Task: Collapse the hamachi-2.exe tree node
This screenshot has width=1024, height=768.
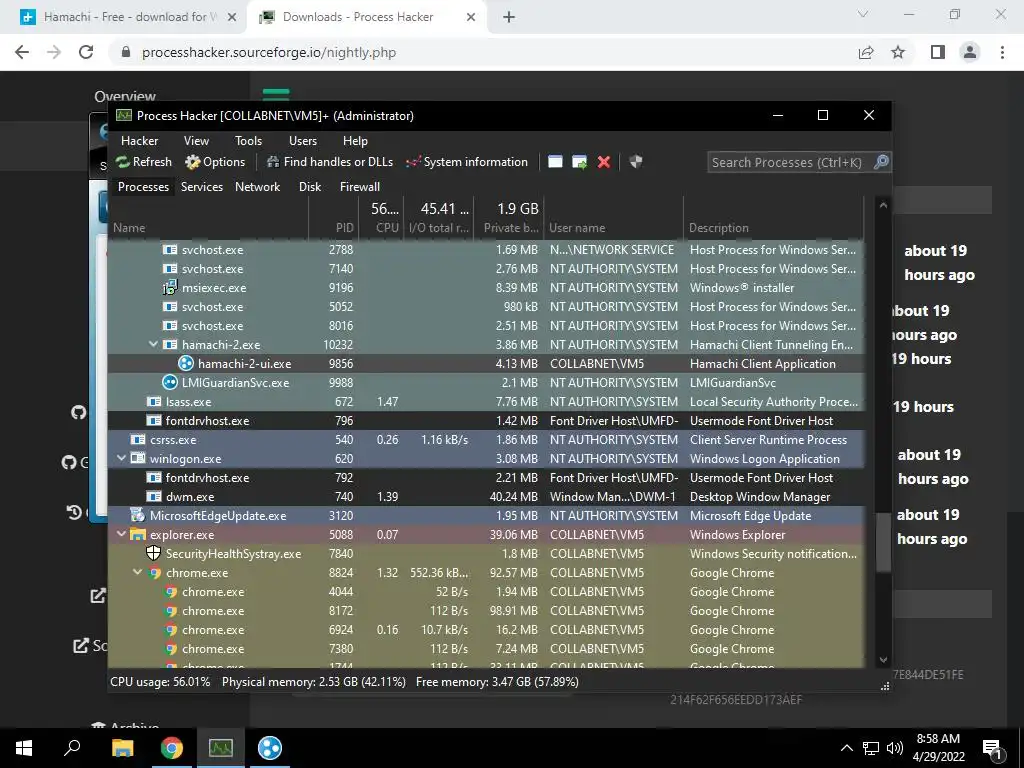Action: pos(153,344)
